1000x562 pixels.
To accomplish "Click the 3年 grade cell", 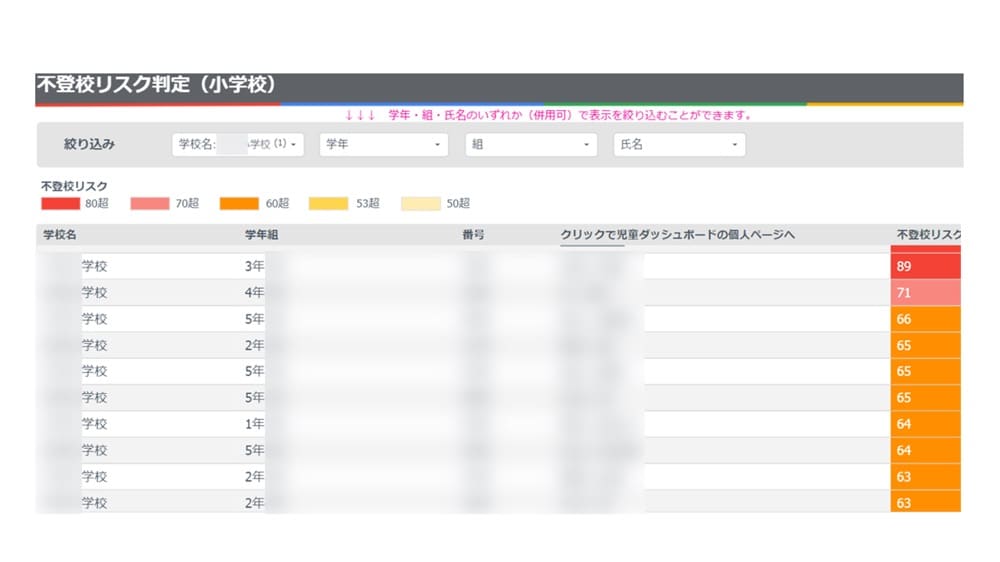I will coord(254,267).
